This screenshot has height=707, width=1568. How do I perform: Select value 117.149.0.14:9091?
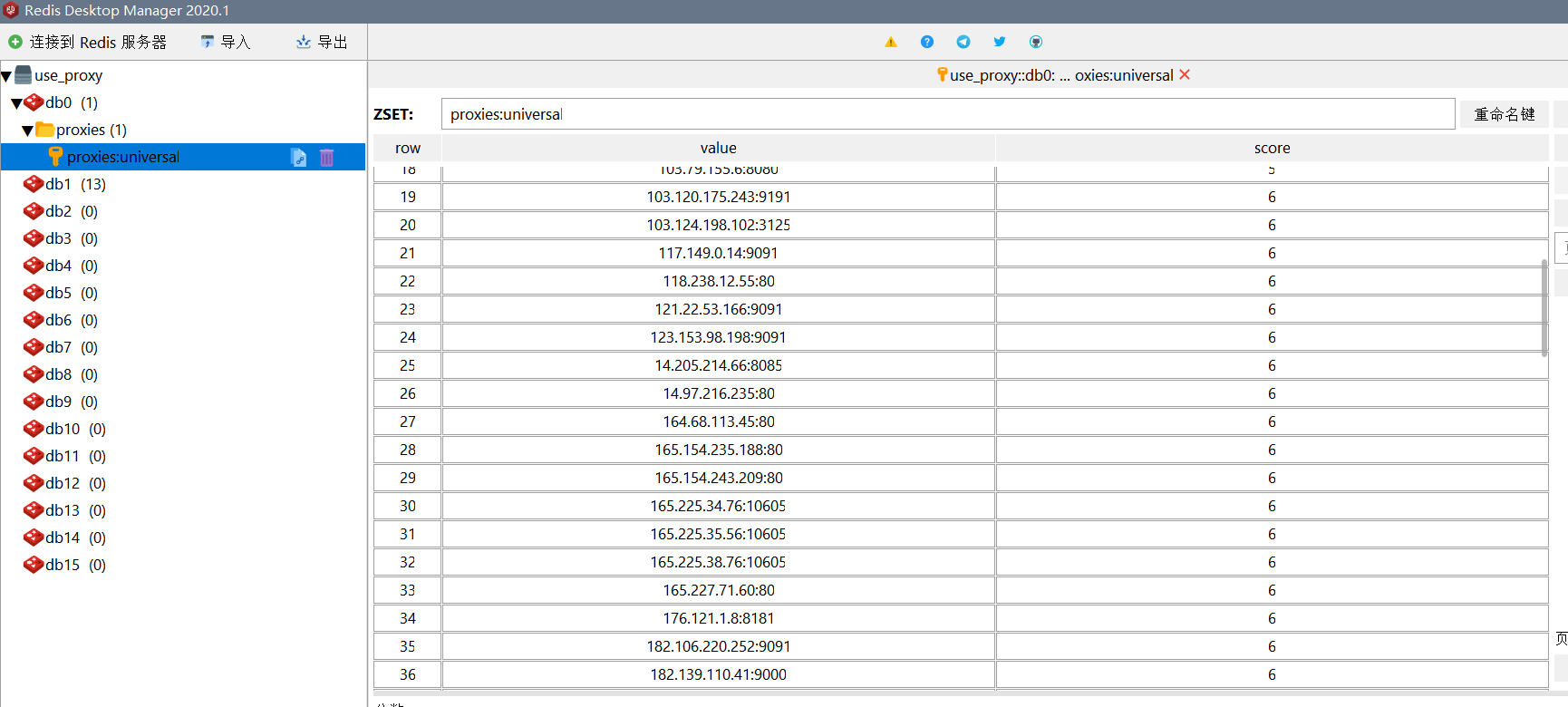coord(719,253)
